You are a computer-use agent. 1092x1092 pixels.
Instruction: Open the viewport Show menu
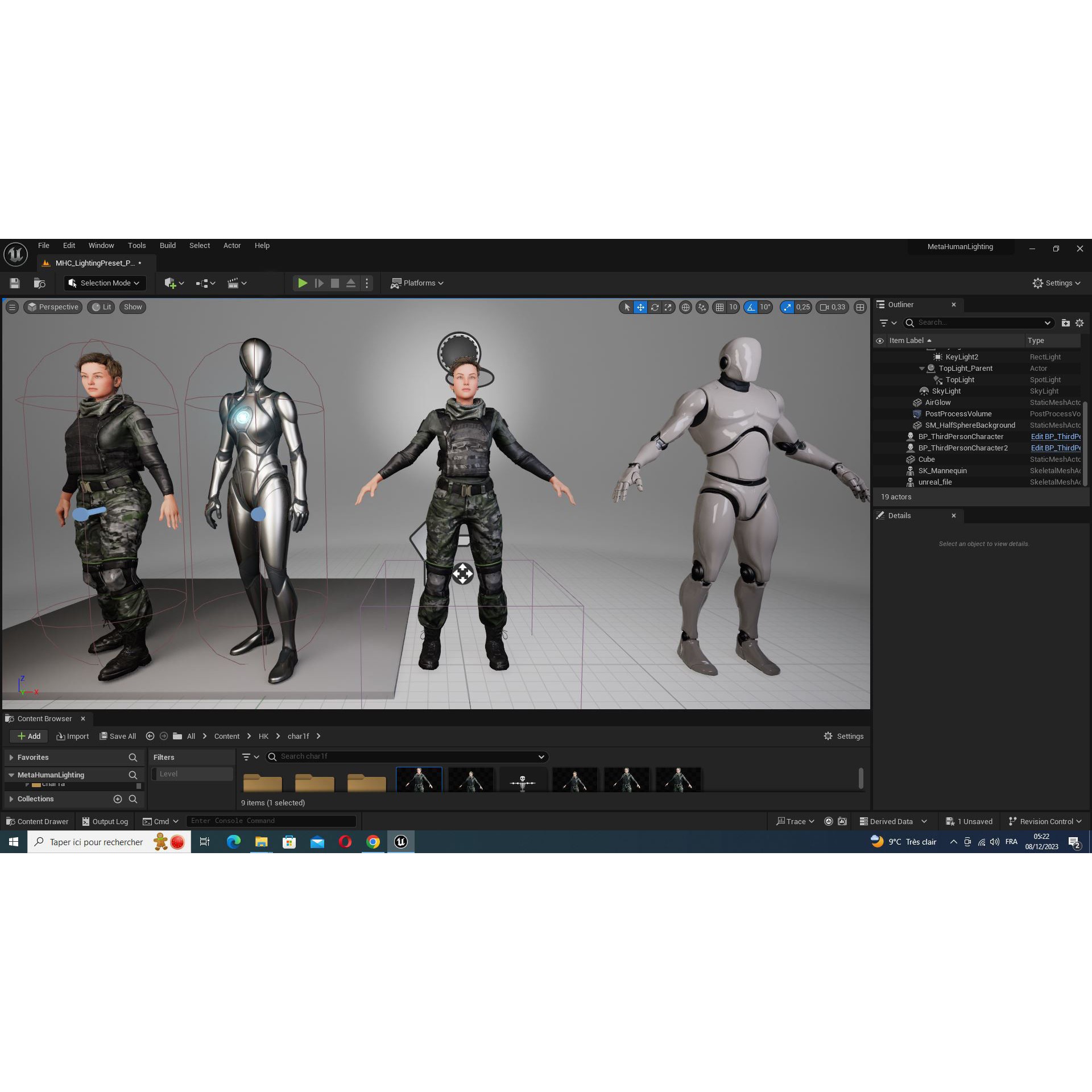133,307
